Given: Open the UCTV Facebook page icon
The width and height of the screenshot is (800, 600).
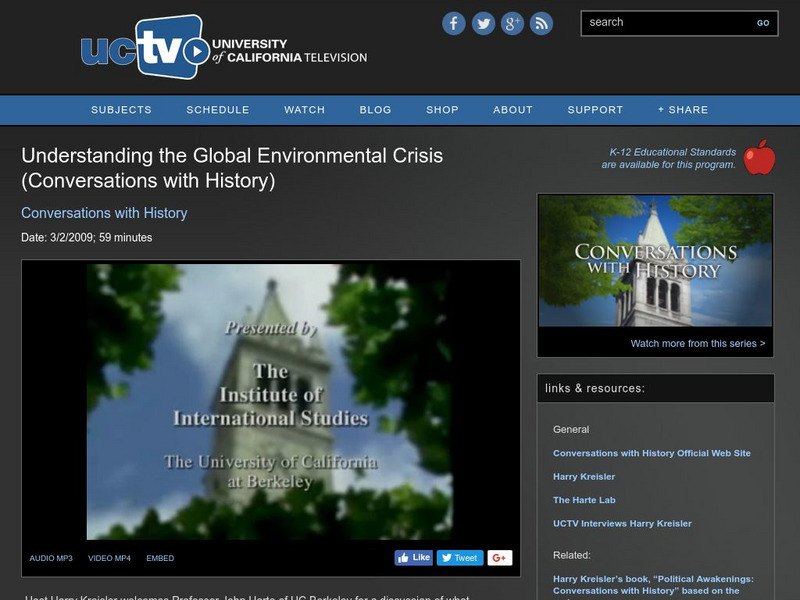Looking at the screenshot, I should (x=454, y=23).
